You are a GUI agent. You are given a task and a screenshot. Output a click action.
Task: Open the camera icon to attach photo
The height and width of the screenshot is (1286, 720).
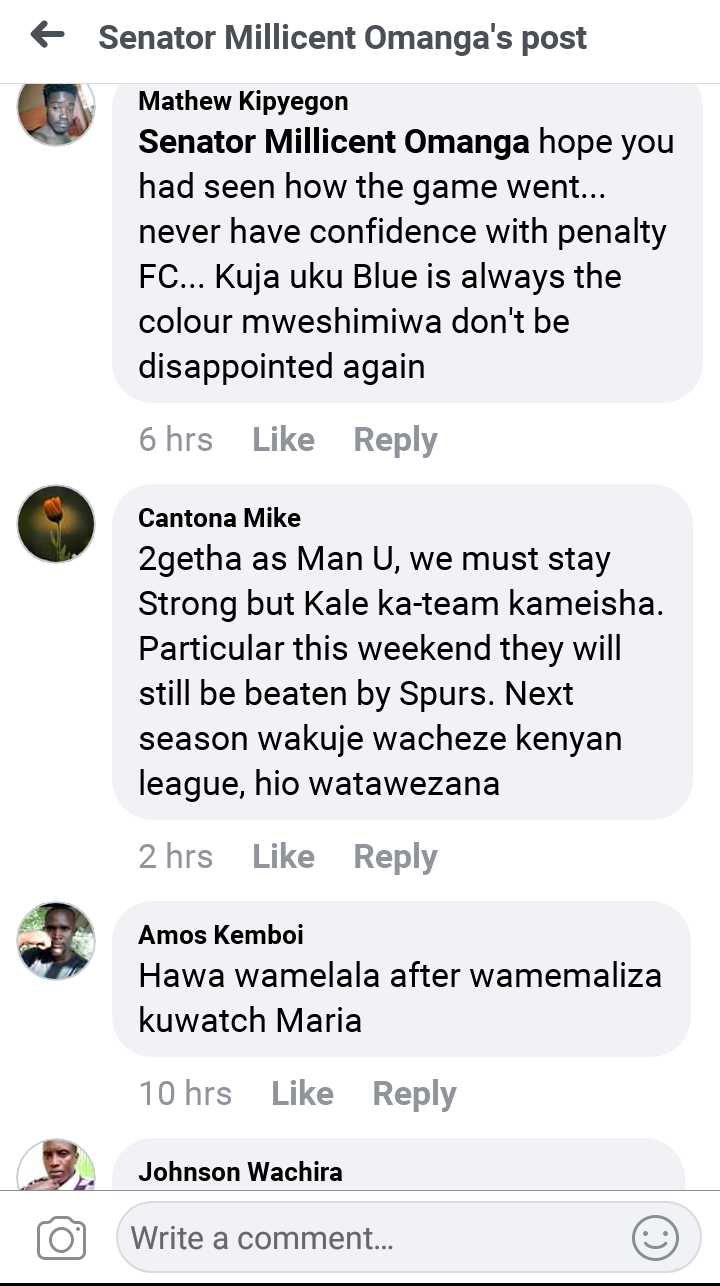click(x=61, y=1240)
